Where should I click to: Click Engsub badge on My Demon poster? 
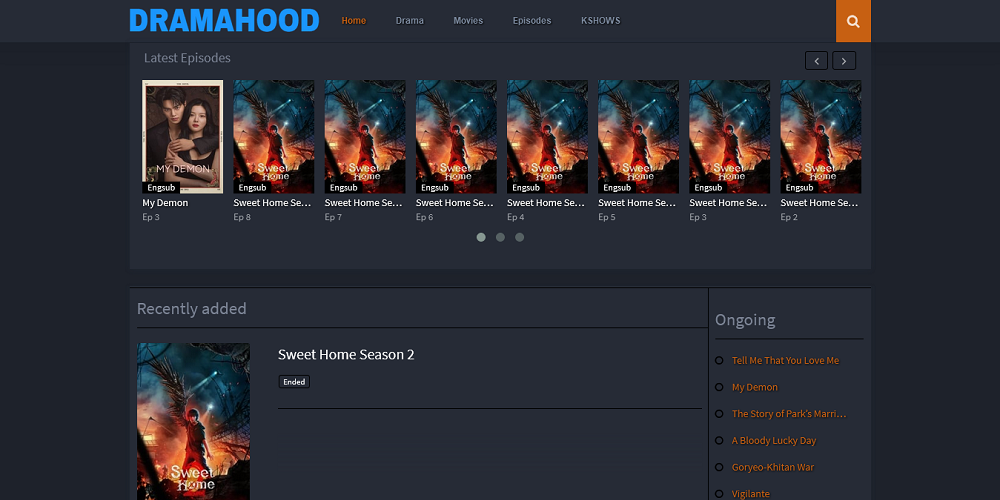(x=161, y=188)
